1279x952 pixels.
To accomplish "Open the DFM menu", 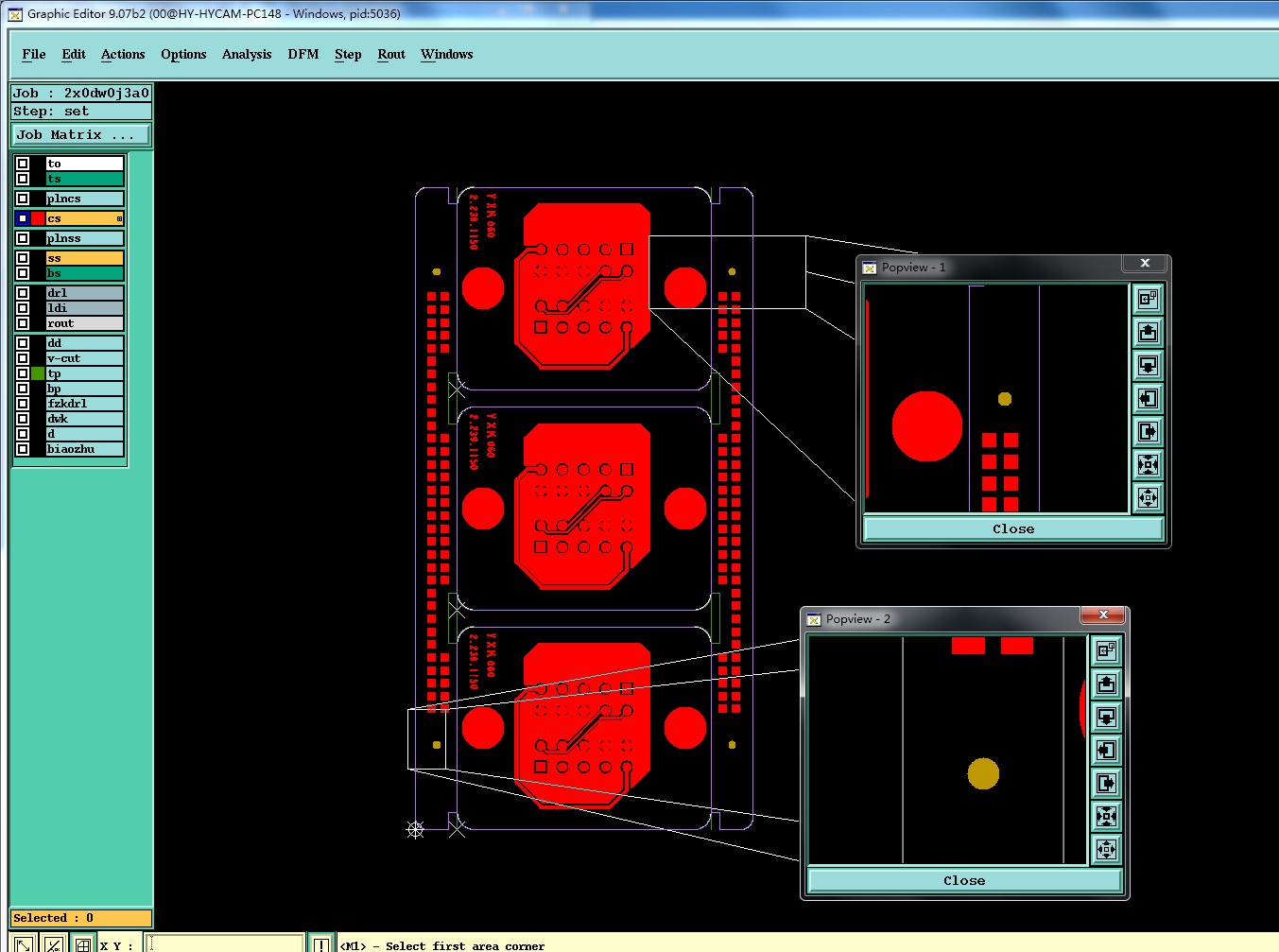I will (x=303, y=54).
